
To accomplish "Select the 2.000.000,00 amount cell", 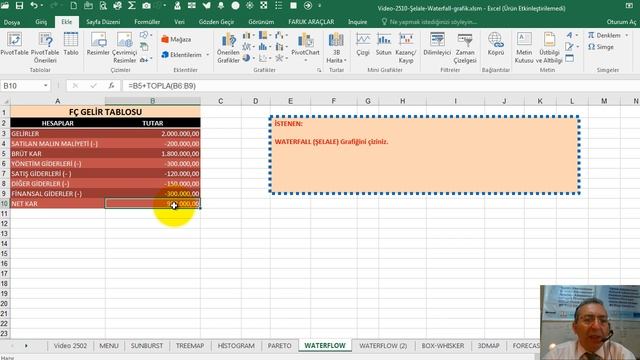I will (153, 133).
